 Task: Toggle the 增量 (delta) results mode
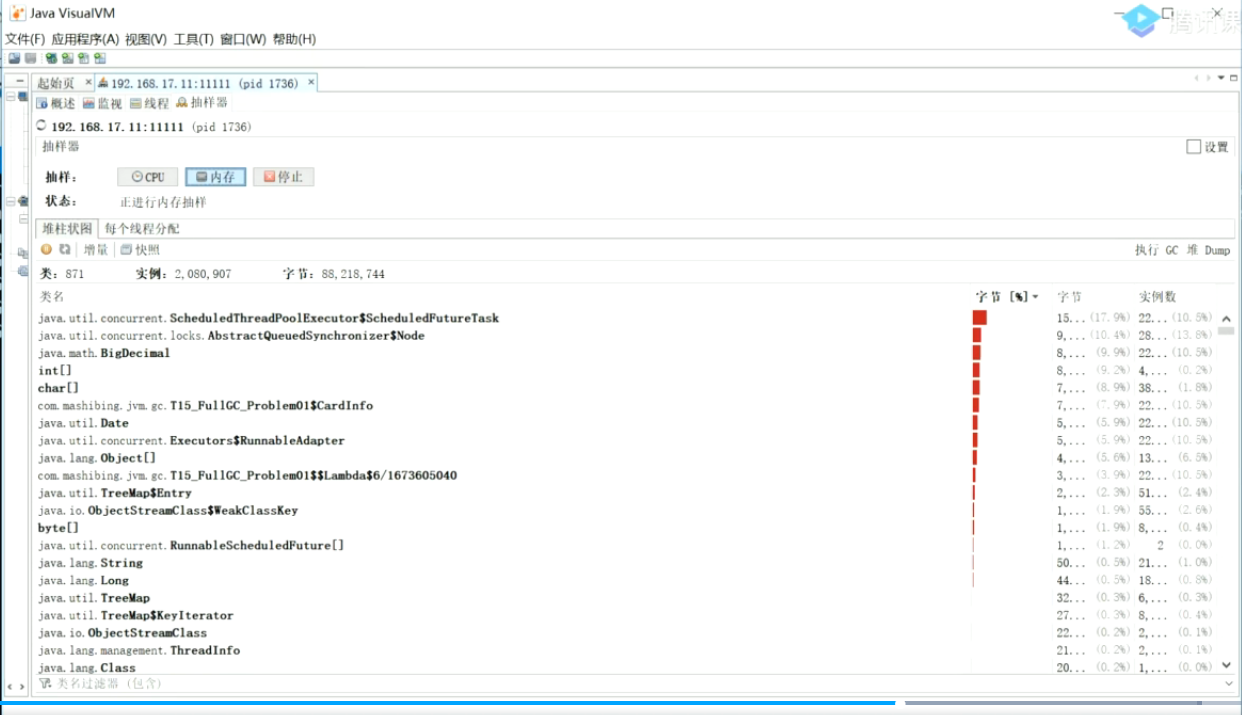pyautogui.click(x=96, y=250)
